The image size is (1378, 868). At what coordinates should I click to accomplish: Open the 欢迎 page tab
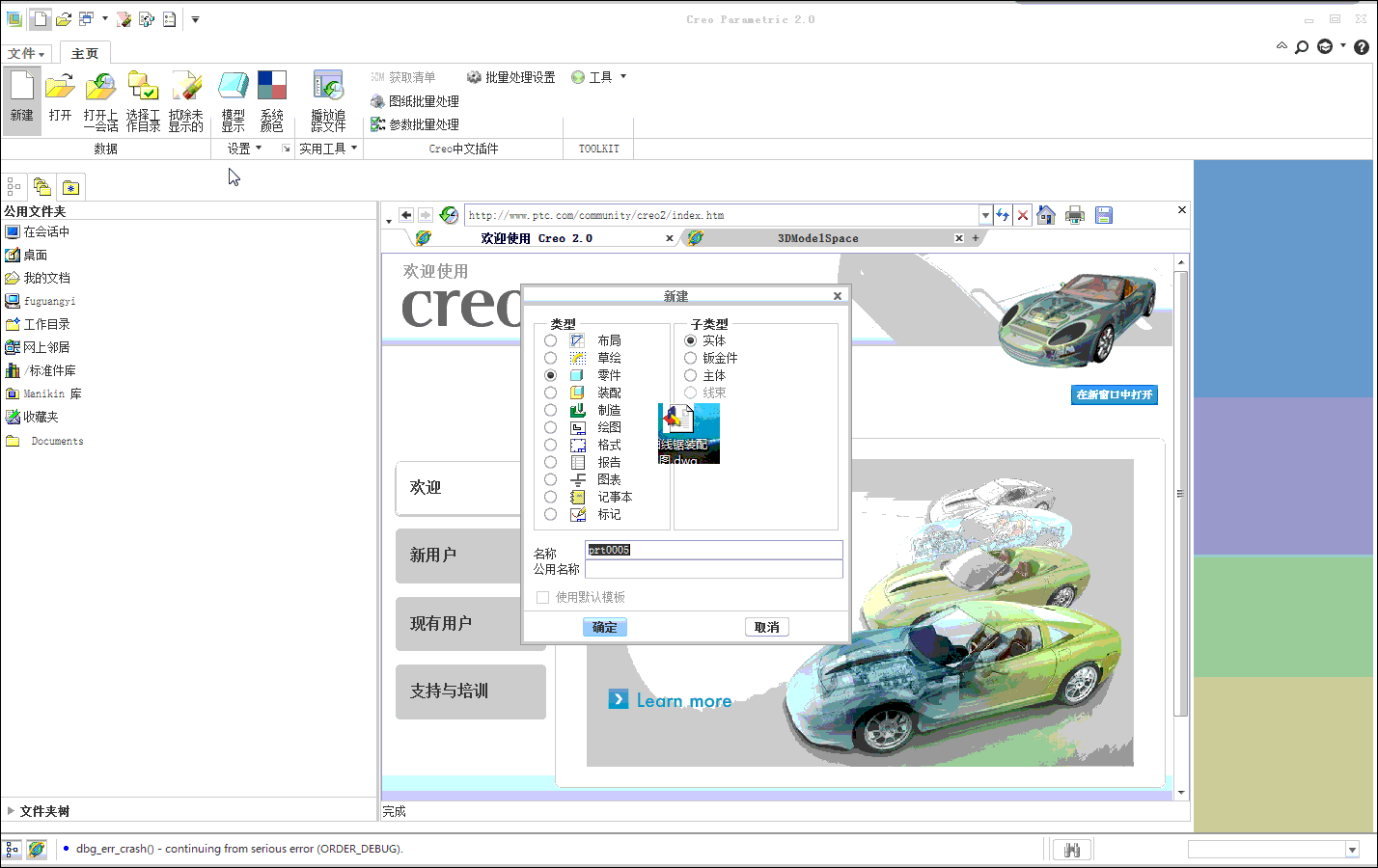pos(459,488)
